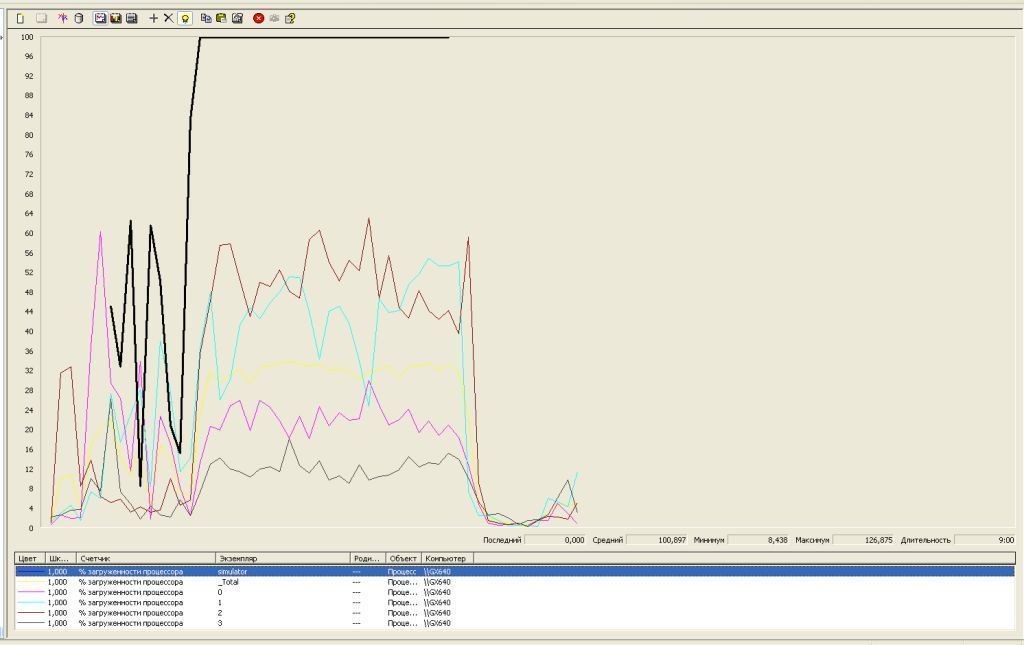Click the Максимум value field 126,875
Image resolution: width=1024 pixels, height=645 pixels.
(x=863, y=540)
